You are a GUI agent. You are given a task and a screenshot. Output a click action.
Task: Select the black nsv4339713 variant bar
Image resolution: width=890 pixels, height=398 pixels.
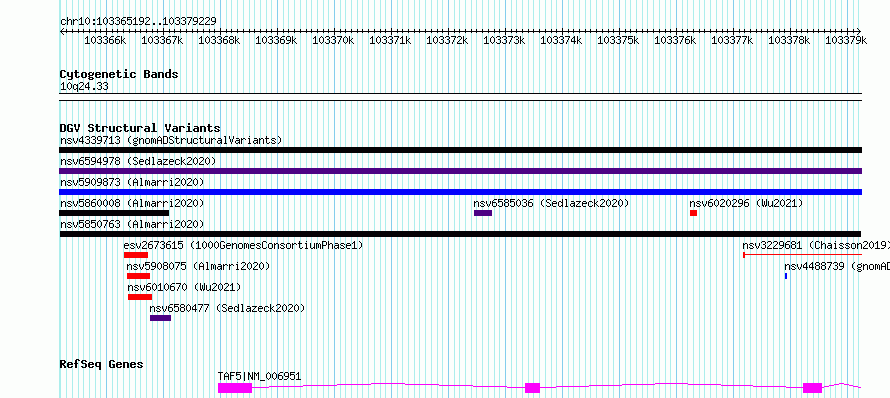(460, 150)
